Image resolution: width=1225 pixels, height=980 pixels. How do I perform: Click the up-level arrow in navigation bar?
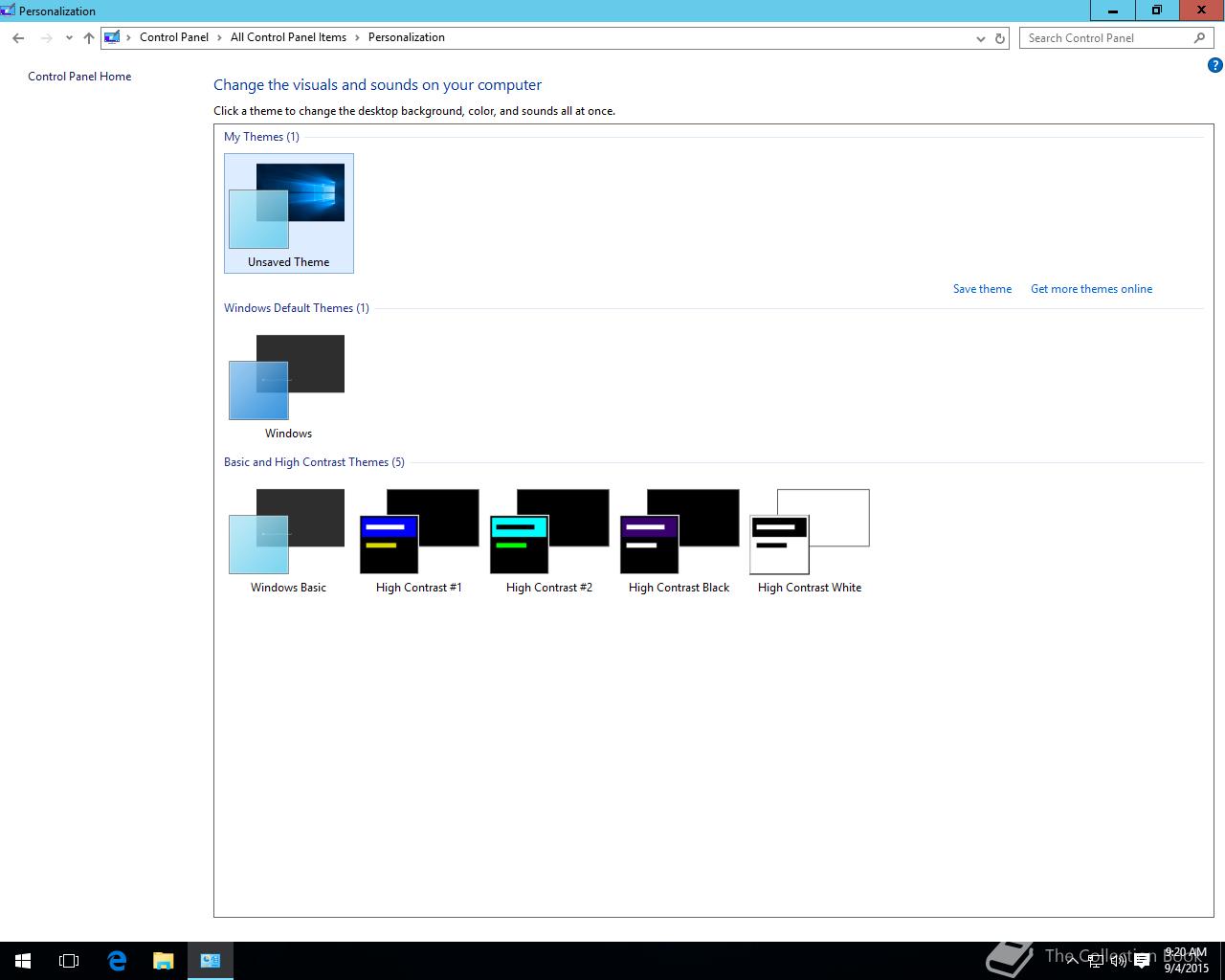point(89,38)
